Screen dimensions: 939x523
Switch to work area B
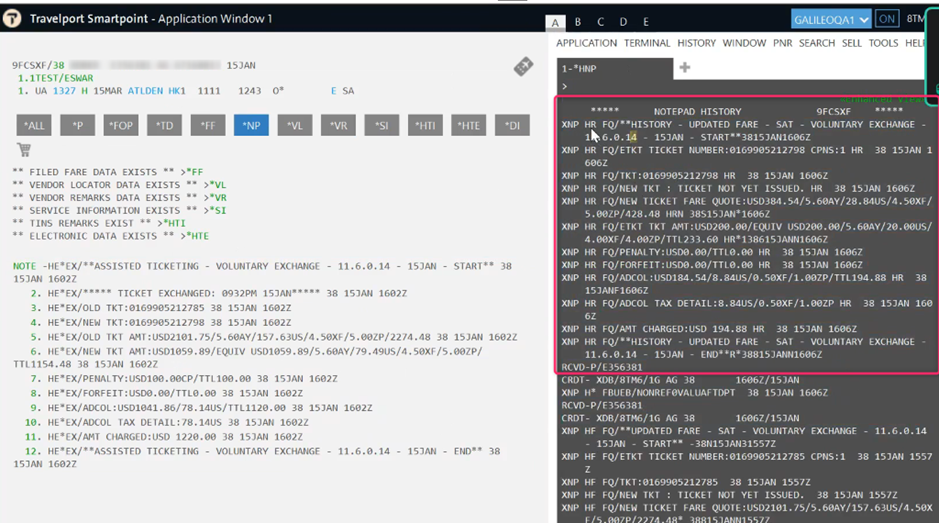pyautogui.click(x=578, y=22)
